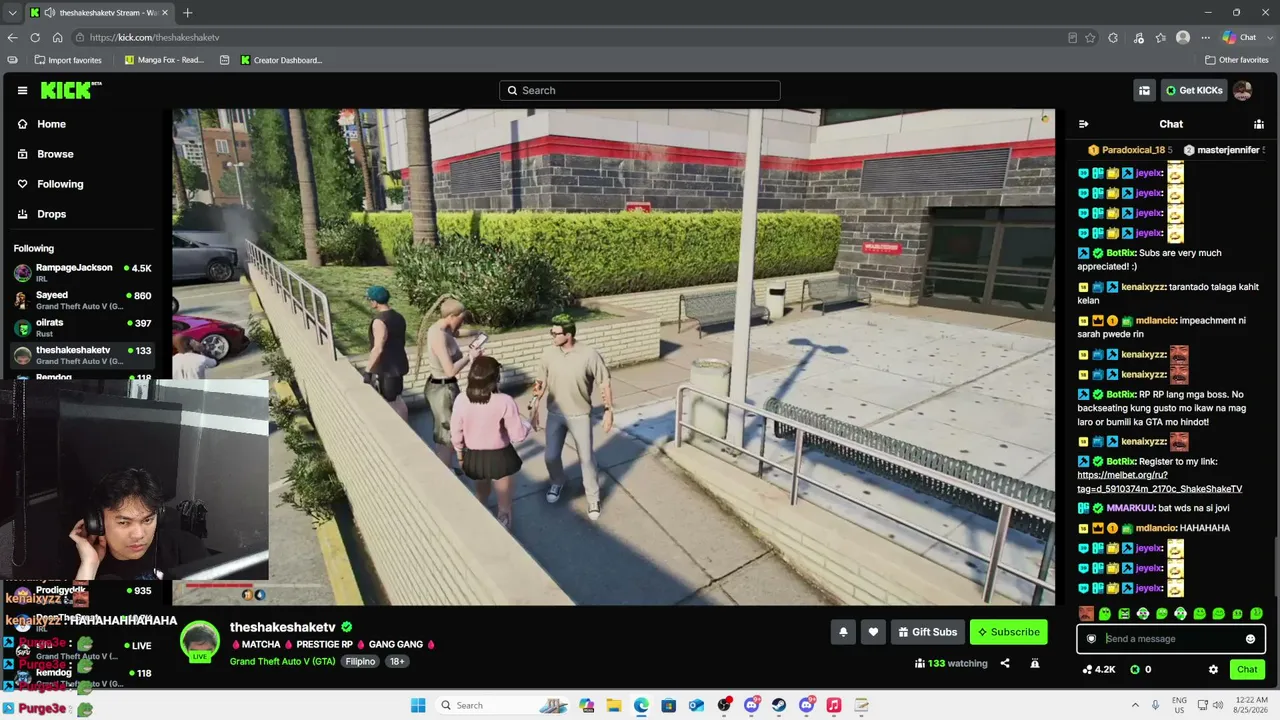Open chat identity shield icon
Viewport: 1280px width, 720px height.
pyautogui.click(x=1091, y=639)
